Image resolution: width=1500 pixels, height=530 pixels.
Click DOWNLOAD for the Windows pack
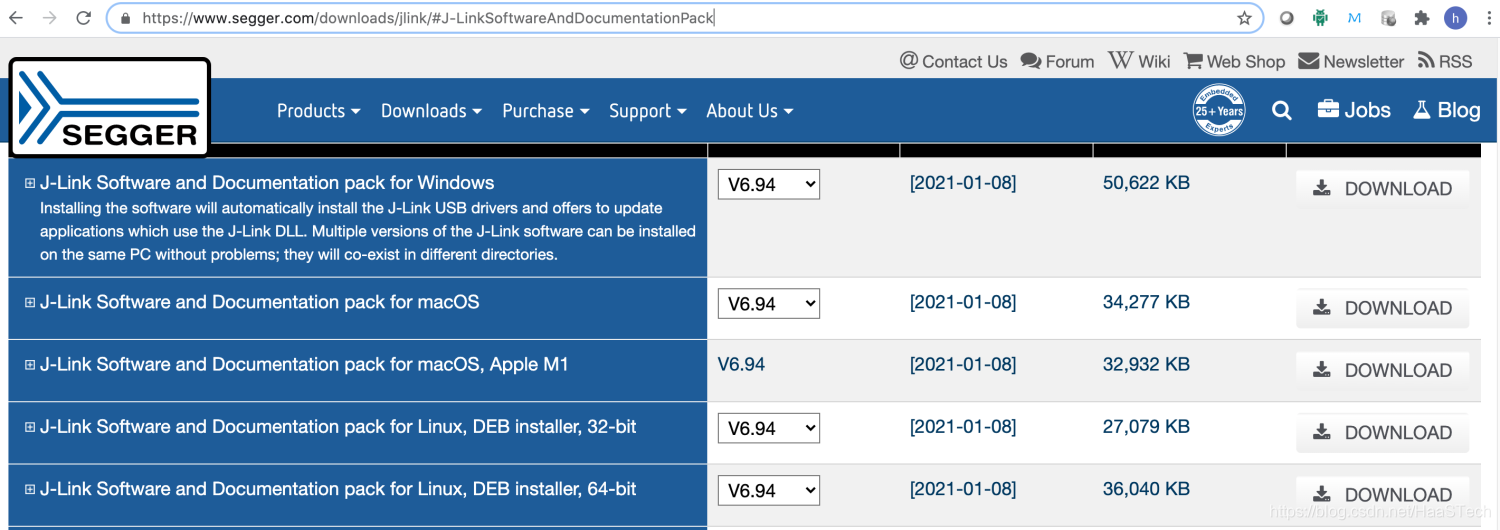1383,188
